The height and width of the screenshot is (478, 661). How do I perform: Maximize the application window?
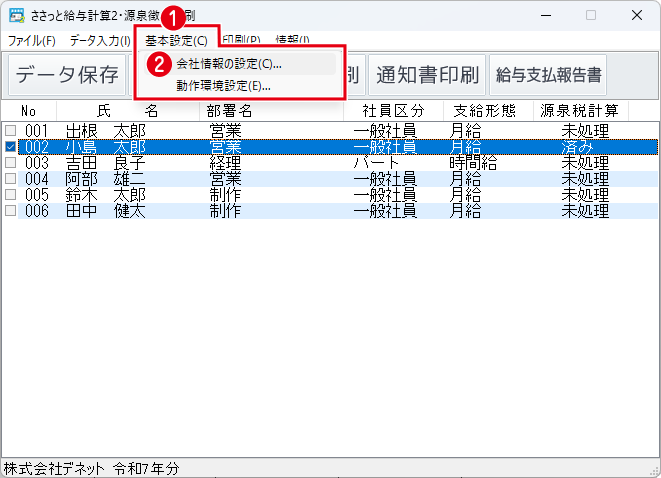coord(590,15)
